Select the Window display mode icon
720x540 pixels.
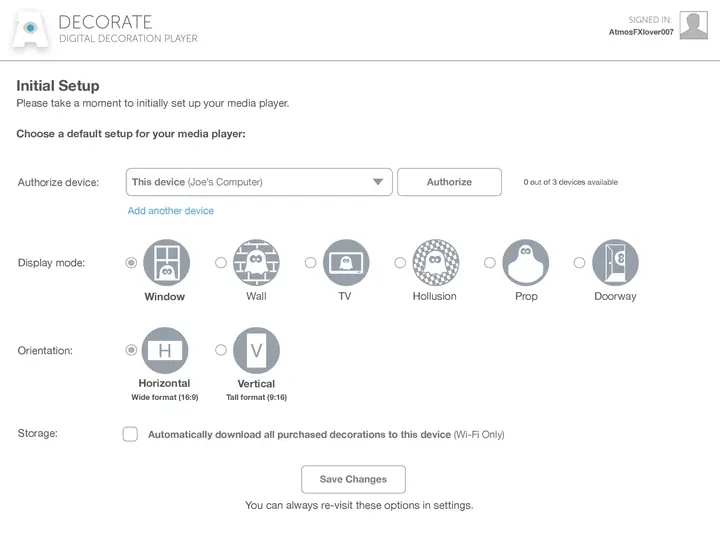coord(166,263)
